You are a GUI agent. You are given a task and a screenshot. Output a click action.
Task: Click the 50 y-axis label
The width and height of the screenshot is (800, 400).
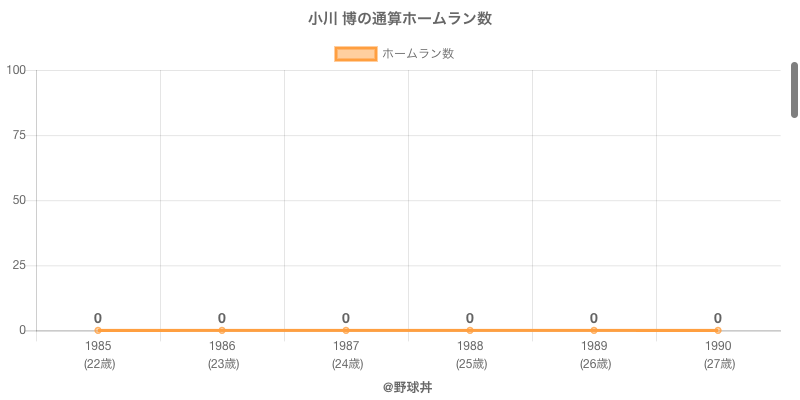tap(19, 200)
